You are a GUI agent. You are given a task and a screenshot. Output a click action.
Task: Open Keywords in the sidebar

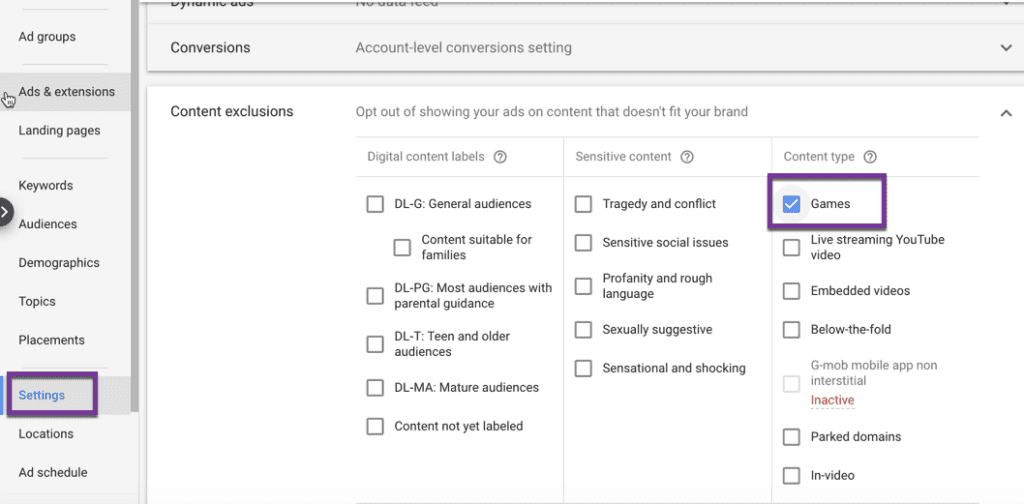tap(46, 186)
